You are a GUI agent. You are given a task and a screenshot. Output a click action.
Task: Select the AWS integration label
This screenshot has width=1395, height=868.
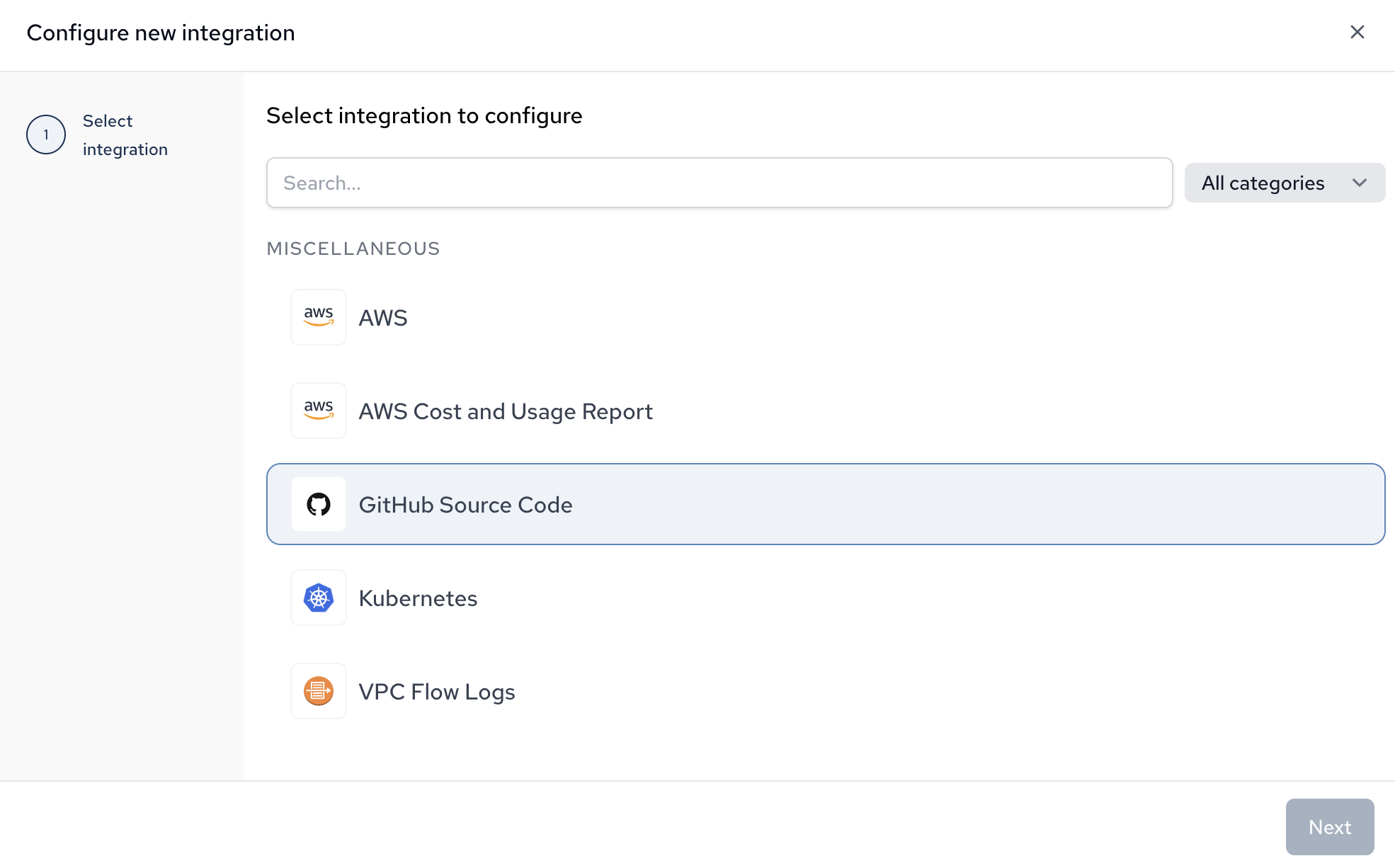pyautogui.click(x=383, y=318)
